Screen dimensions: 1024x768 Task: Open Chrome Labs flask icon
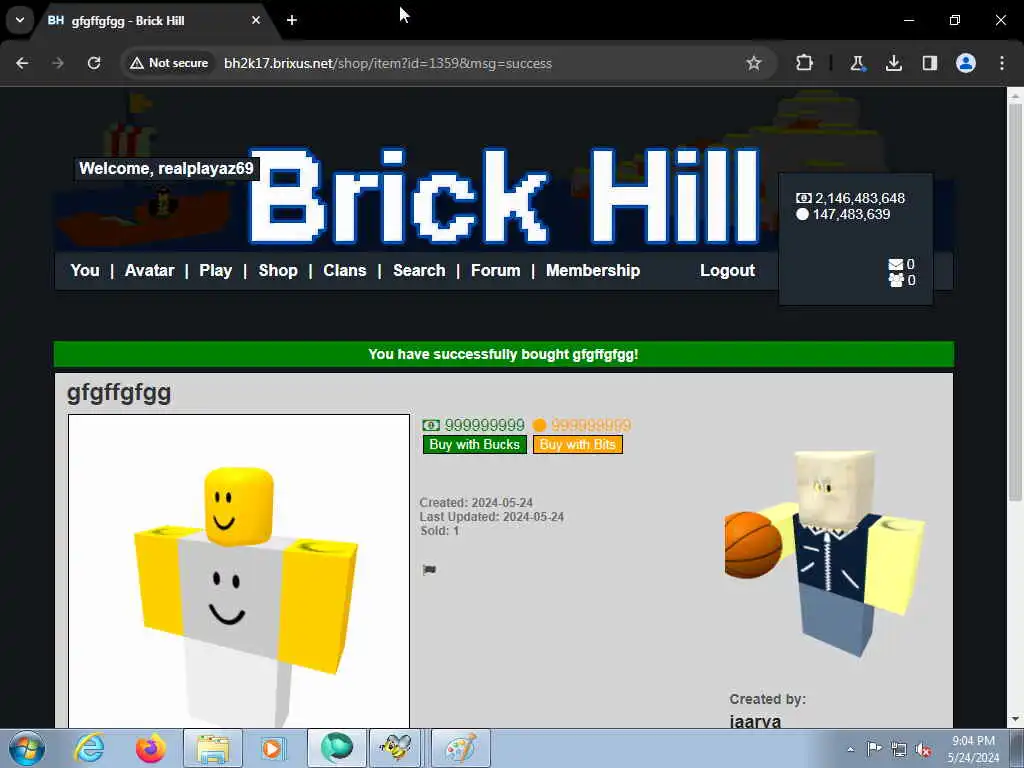pyautogui.click(x=857, y=63)
